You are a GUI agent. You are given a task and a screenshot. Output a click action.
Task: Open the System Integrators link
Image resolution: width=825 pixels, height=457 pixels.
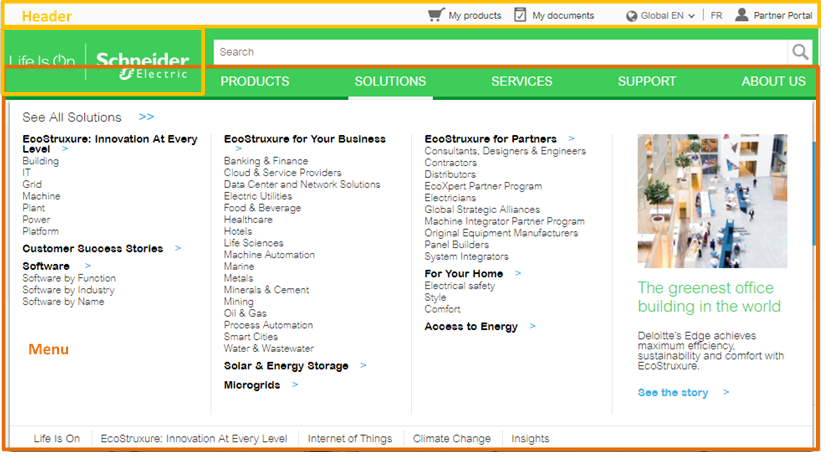(467, 257)
